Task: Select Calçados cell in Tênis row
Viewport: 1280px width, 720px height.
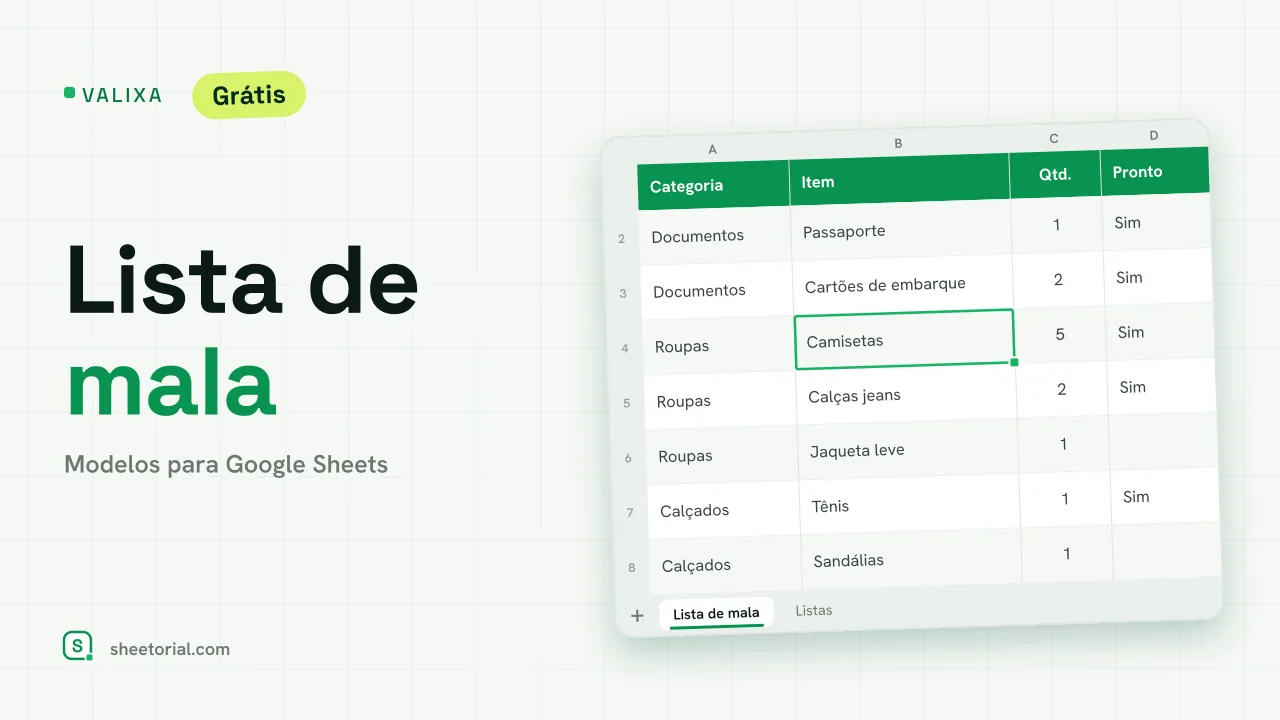Action: 724,510
